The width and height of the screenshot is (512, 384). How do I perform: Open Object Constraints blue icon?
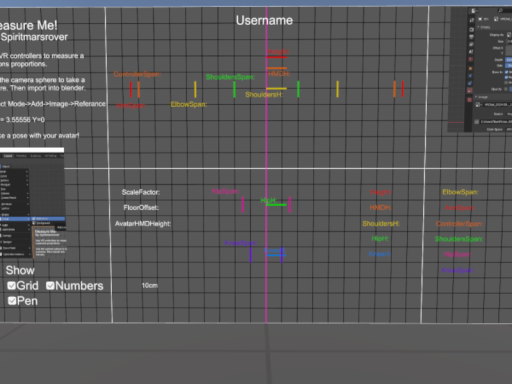click(x=470, y=76)
